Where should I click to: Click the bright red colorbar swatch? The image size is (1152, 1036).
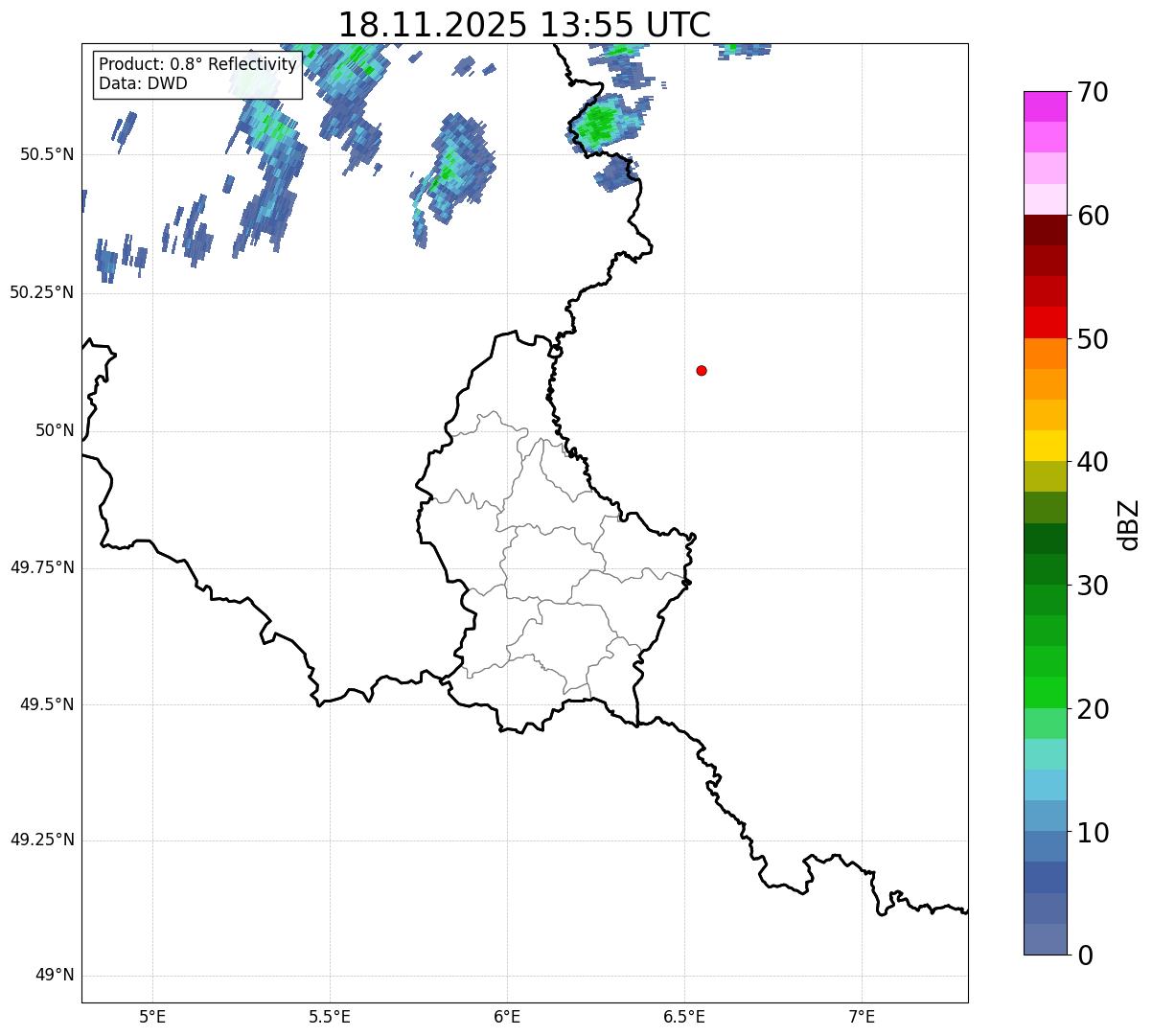[x=1045, y=322]
